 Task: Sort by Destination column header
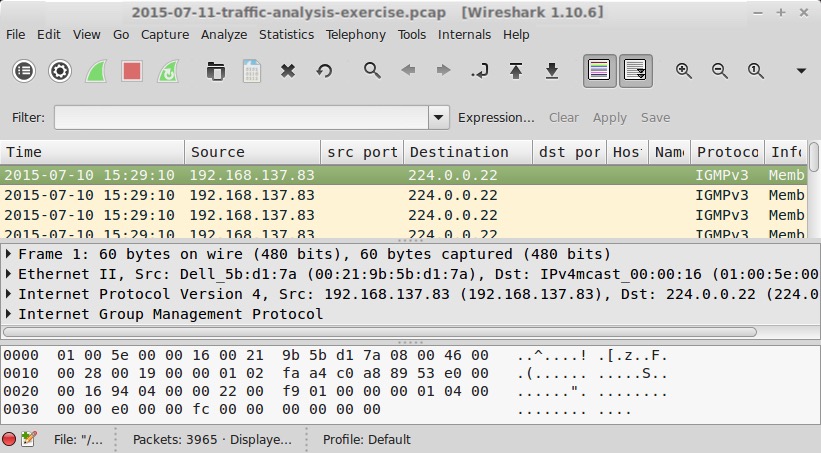pos(468,152)
